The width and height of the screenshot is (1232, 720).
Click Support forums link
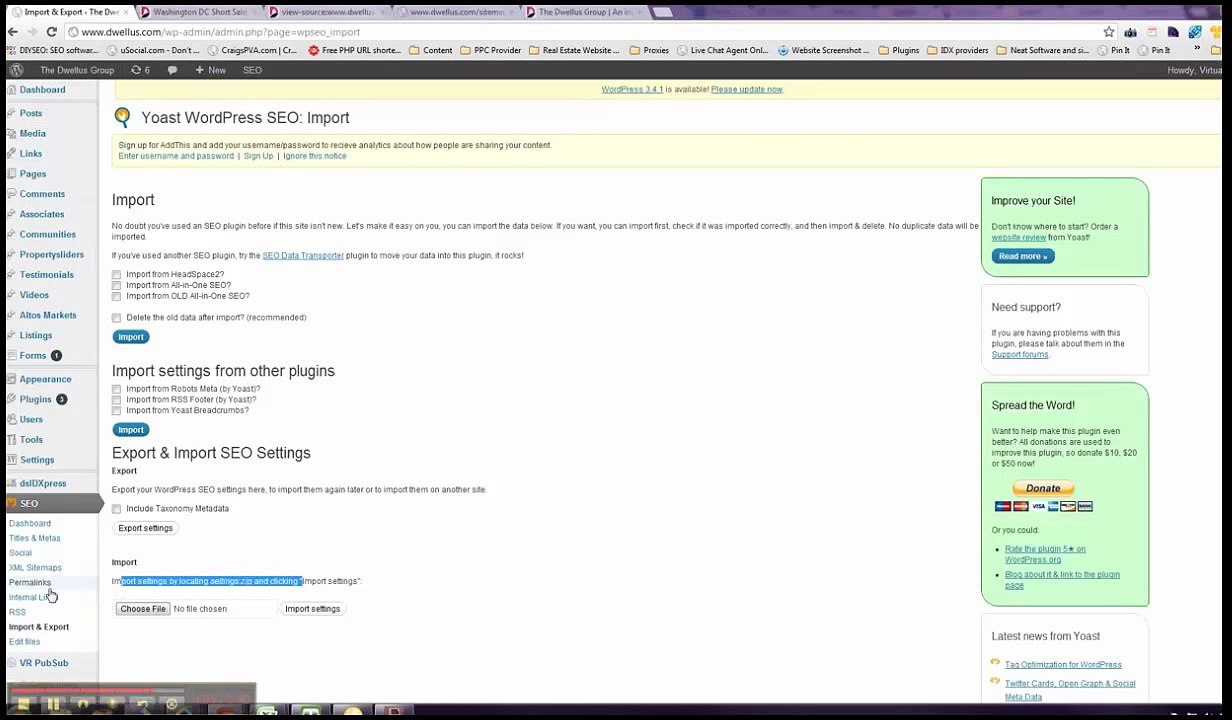(x=1020, y=355)
